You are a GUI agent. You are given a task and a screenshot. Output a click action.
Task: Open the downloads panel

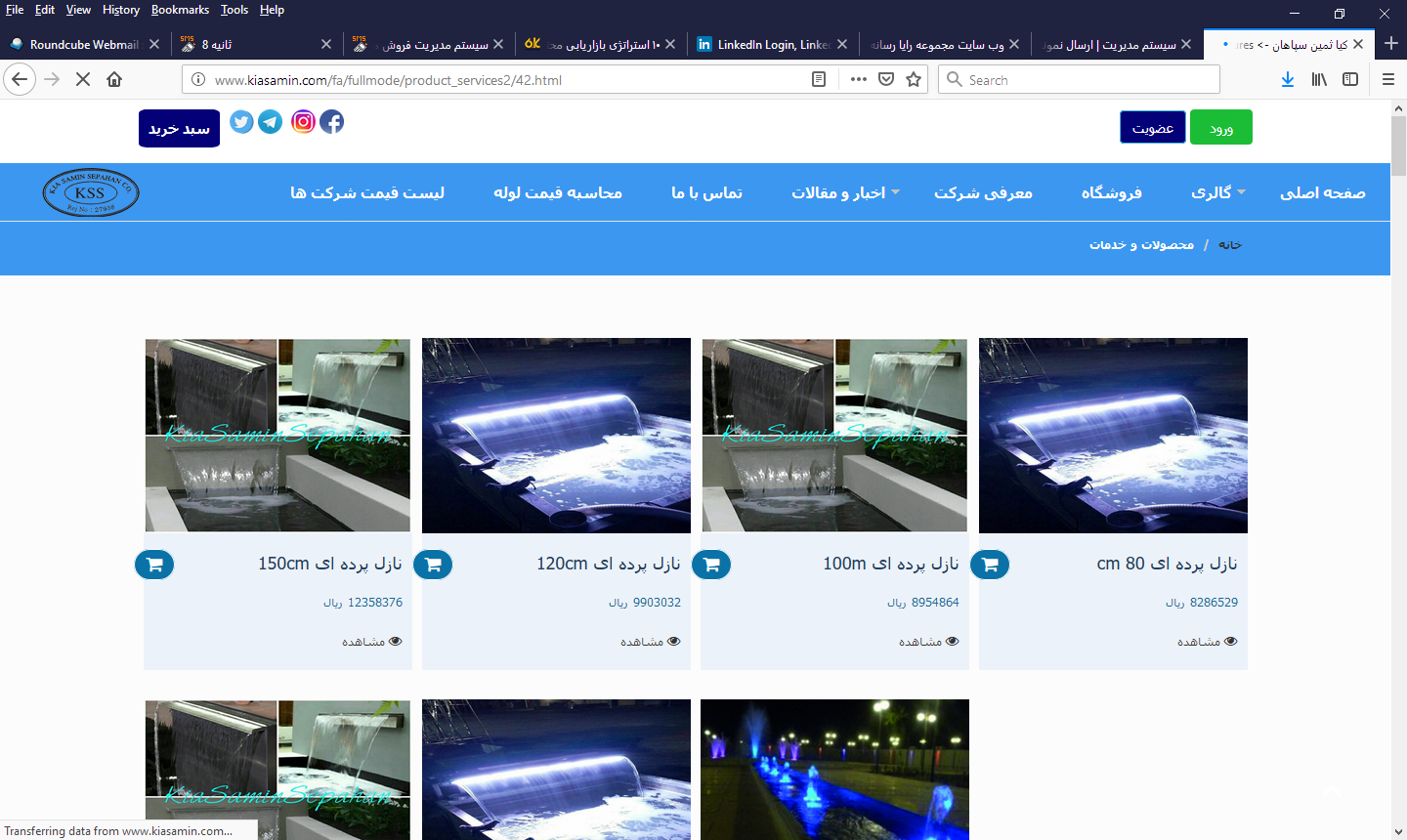click(1288, 79)
